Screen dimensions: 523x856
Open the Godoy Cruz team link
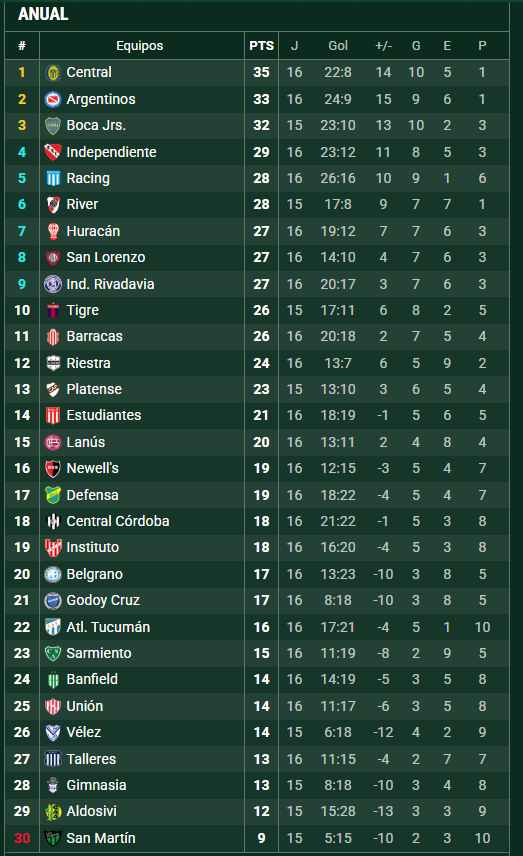(103, 601)
